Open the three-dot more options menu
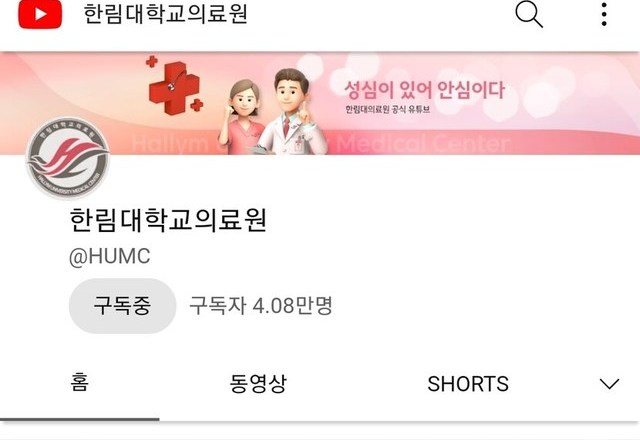Viewport: 640px width, 440px height. (x=604, y=15)
